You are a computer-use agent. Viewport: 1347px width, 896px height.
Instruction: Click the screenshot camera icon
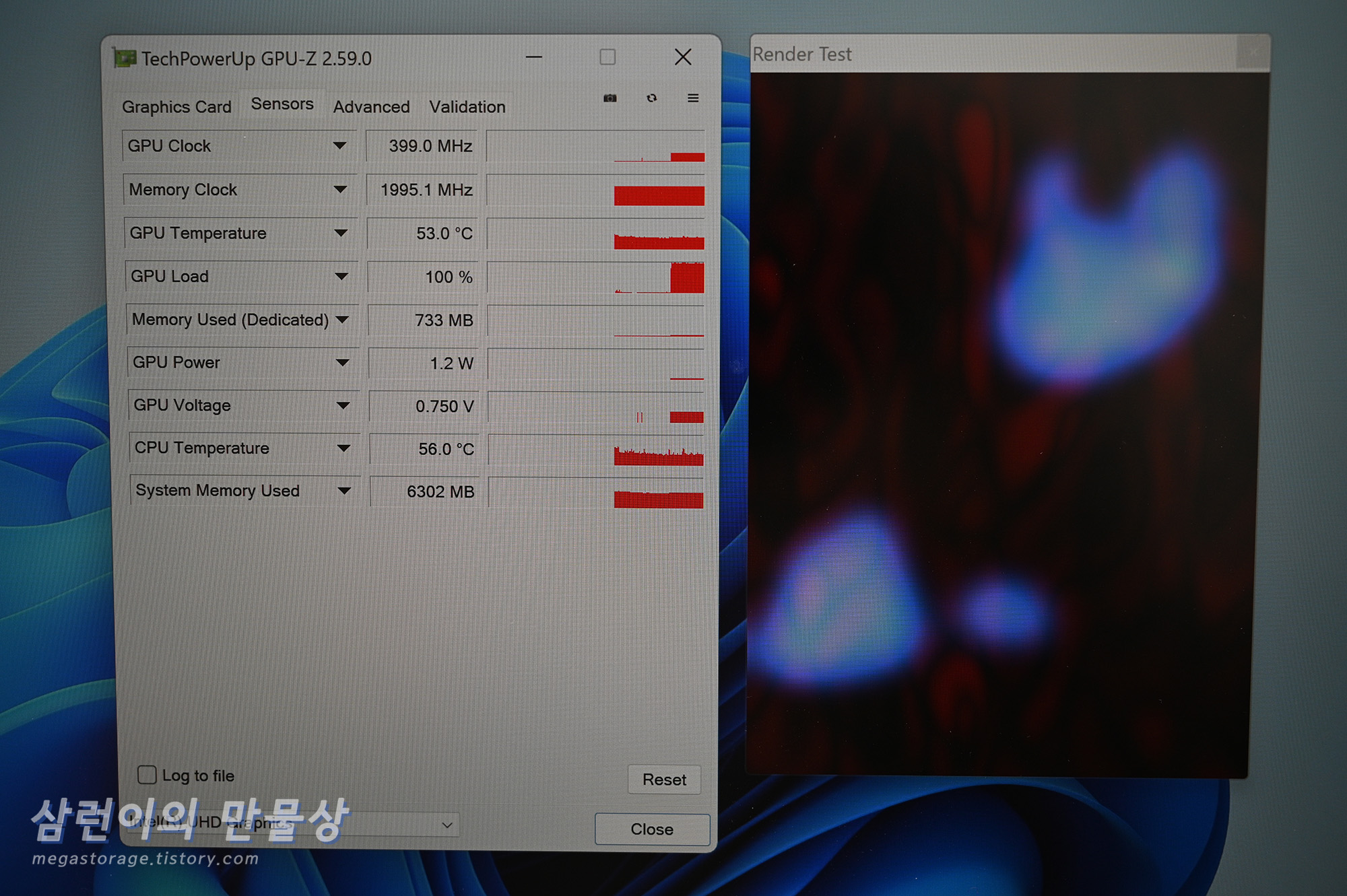click(x=610, y=98)
